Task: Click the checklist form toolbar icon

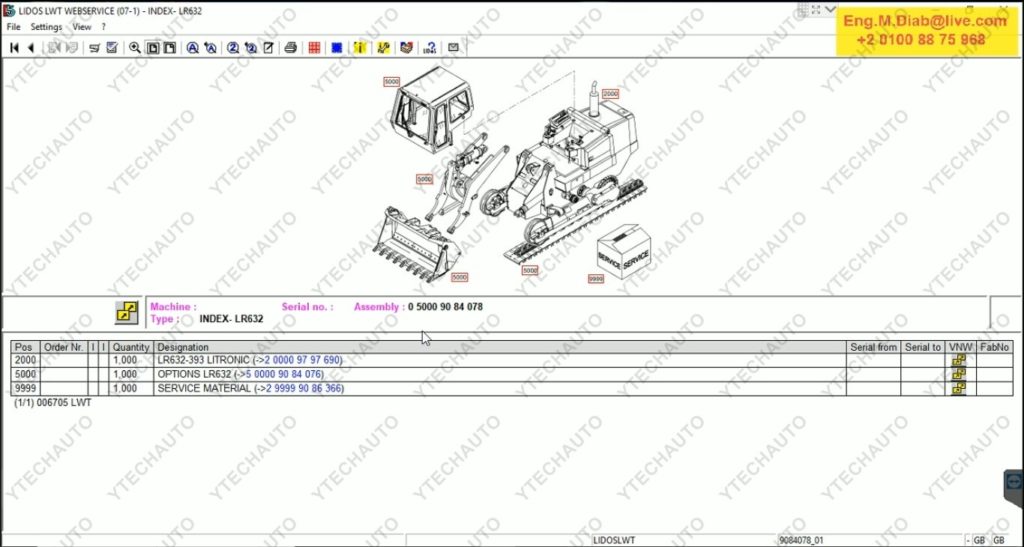Action: click(112, 48)
